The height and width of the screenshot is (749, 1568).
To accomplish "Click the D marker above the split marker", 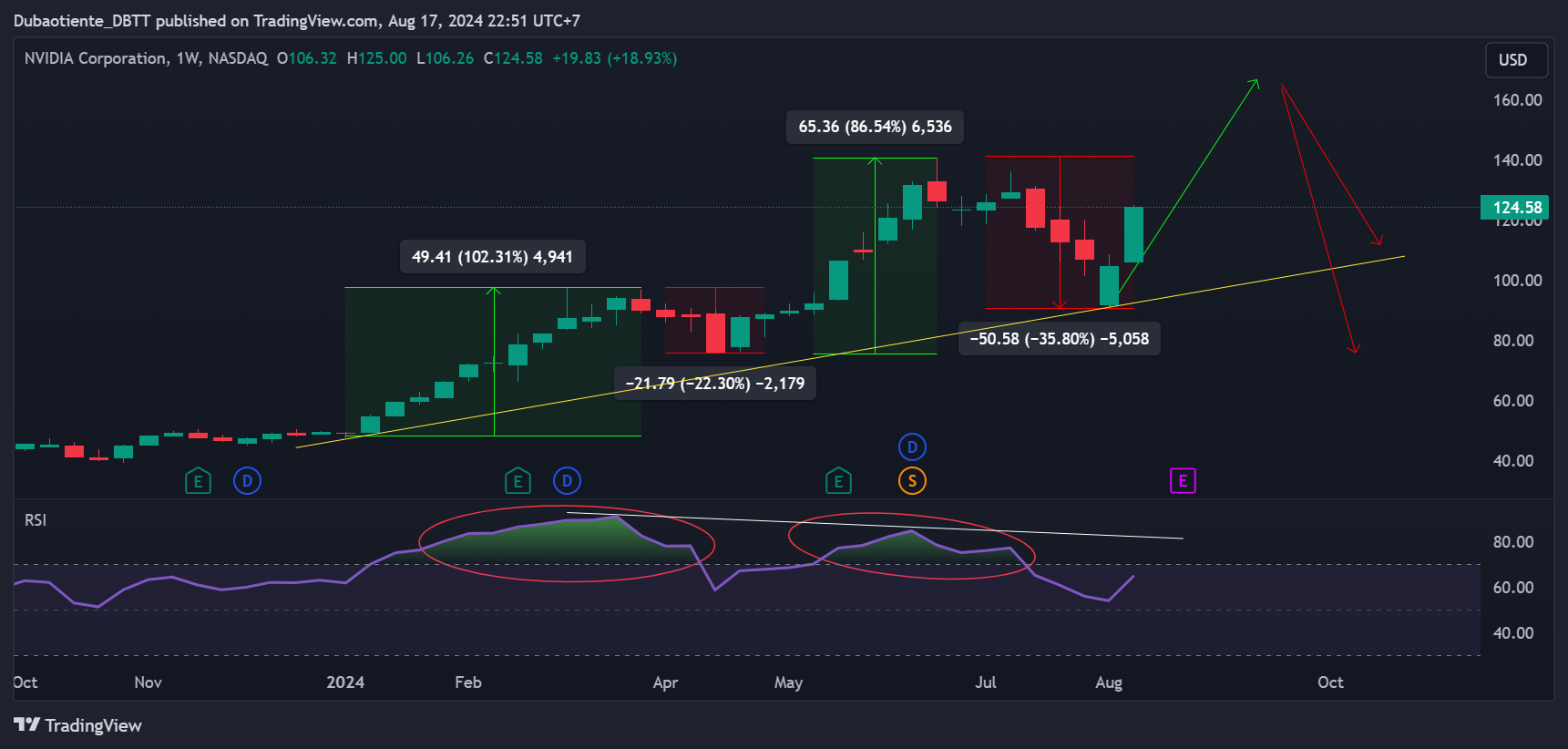I will (x=912, y=447).
